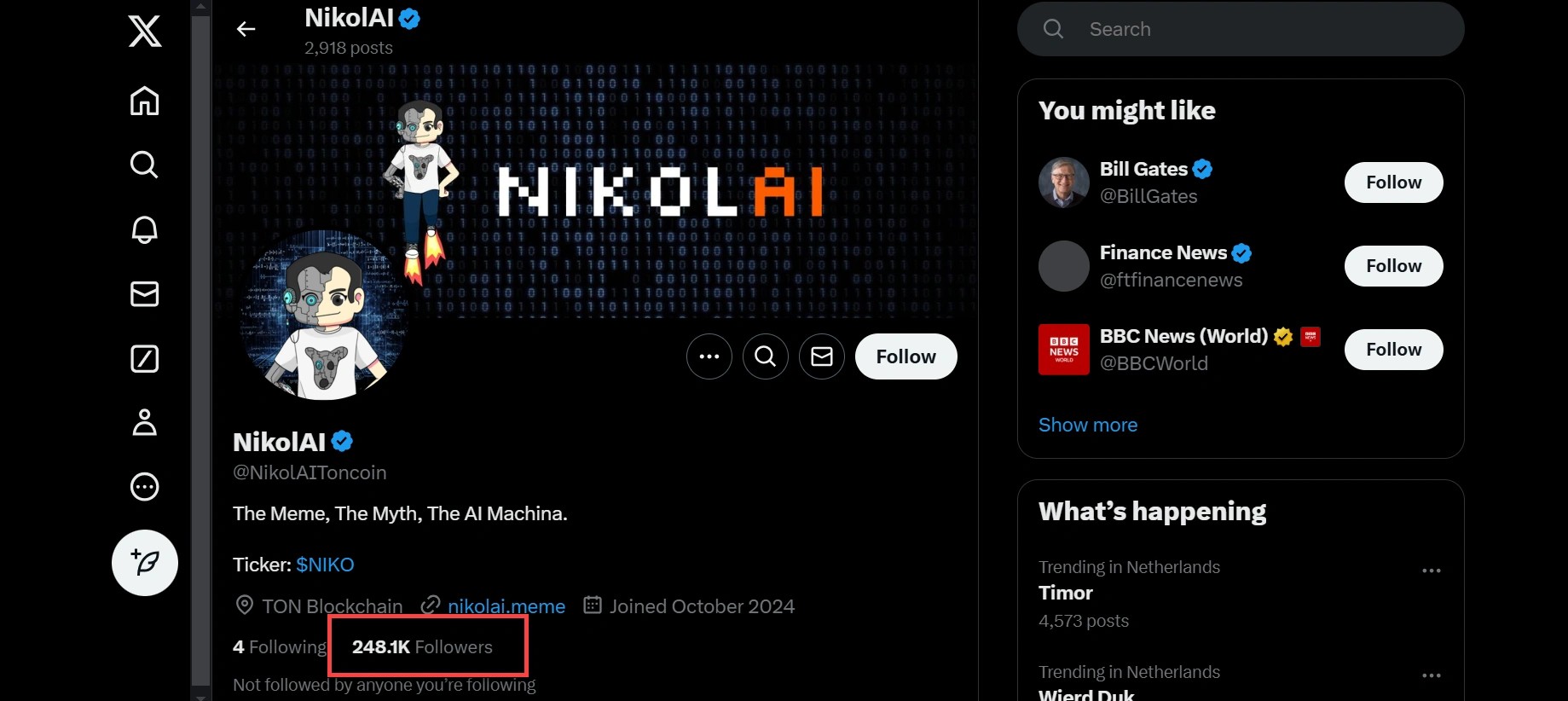
Task: Follow Bill Gates
Action: [x=1394, y=182]
